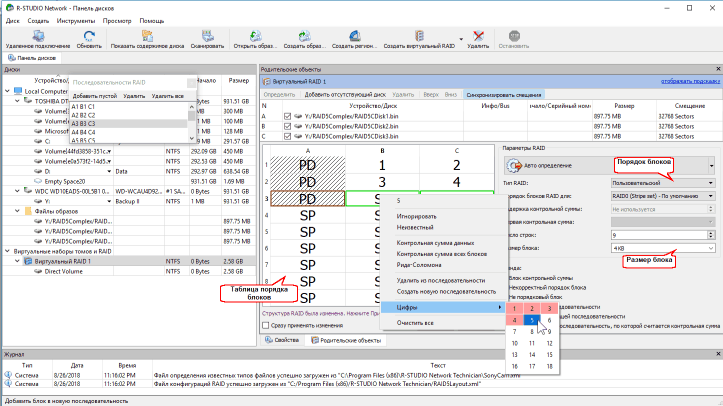Toggle checkbox for RAID5CDisk2.bin

(x=288, y=126)
